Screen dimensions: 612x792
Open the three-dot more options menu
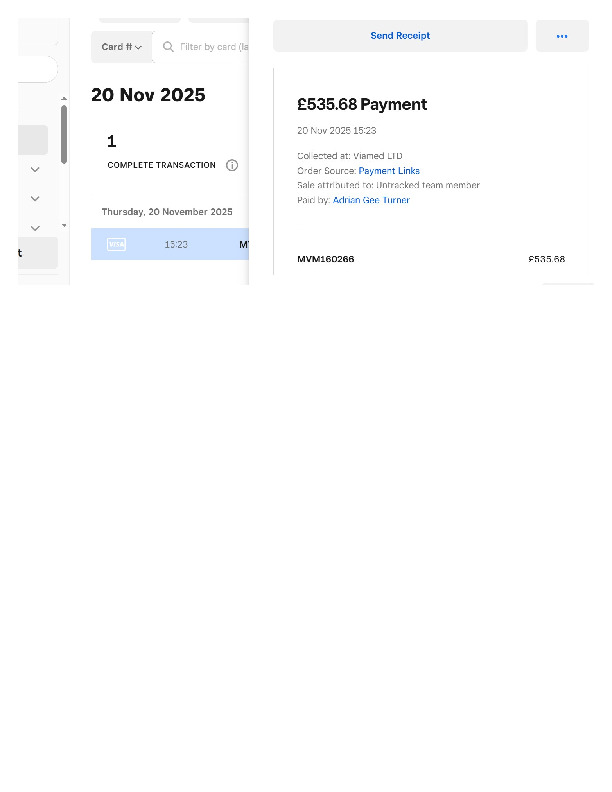pyautogui.click(x=562, y=36)
